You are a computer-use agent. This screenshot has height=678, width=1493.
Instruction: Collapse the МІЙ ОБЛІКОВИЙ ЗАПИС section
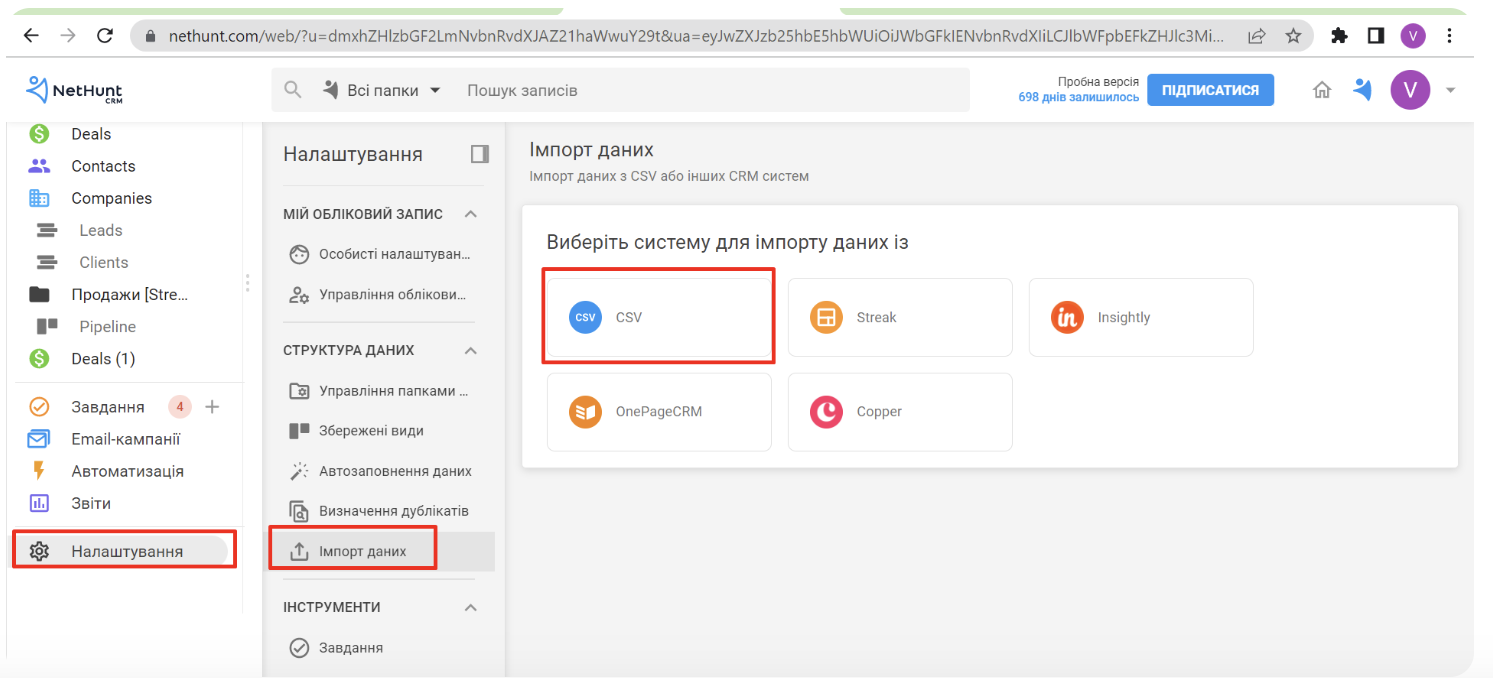[471, 214]
